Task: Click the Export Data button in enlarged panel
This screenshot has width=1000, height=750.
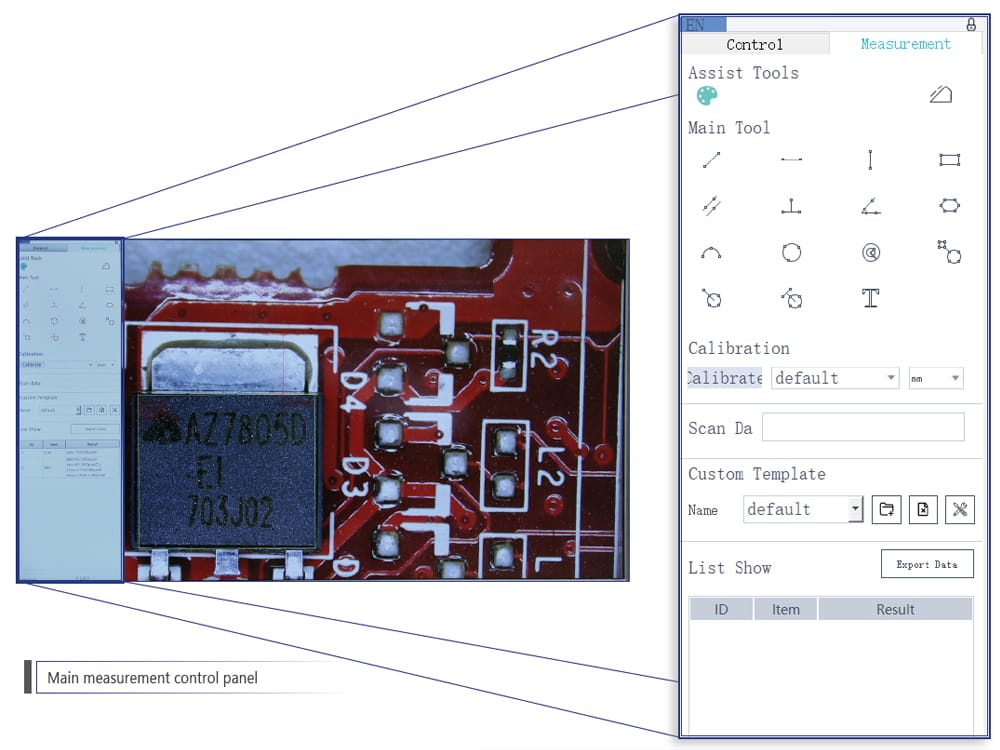Action: 927,564
